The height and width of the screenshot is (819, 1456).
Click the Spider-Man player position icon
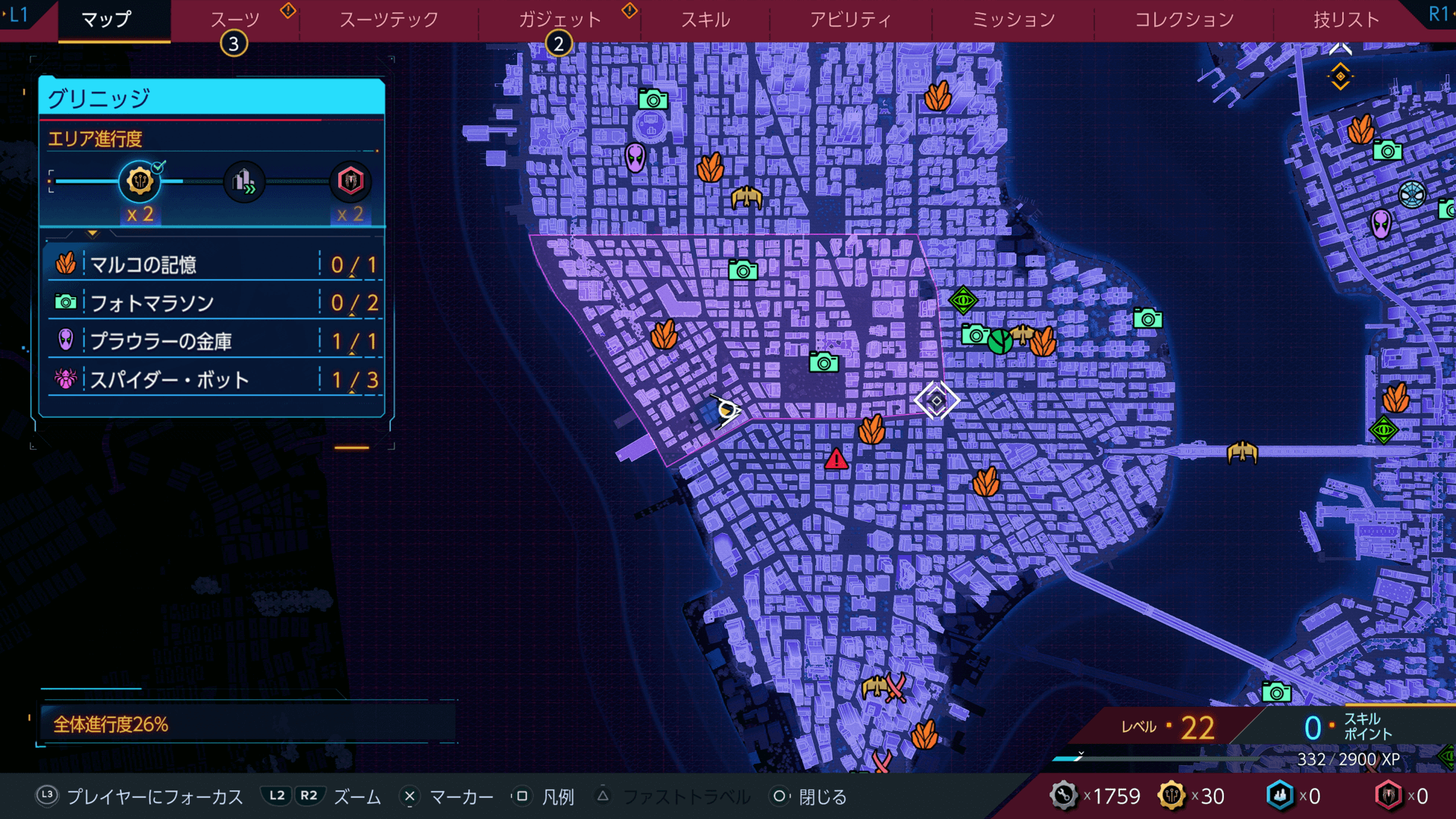[726, 411]
